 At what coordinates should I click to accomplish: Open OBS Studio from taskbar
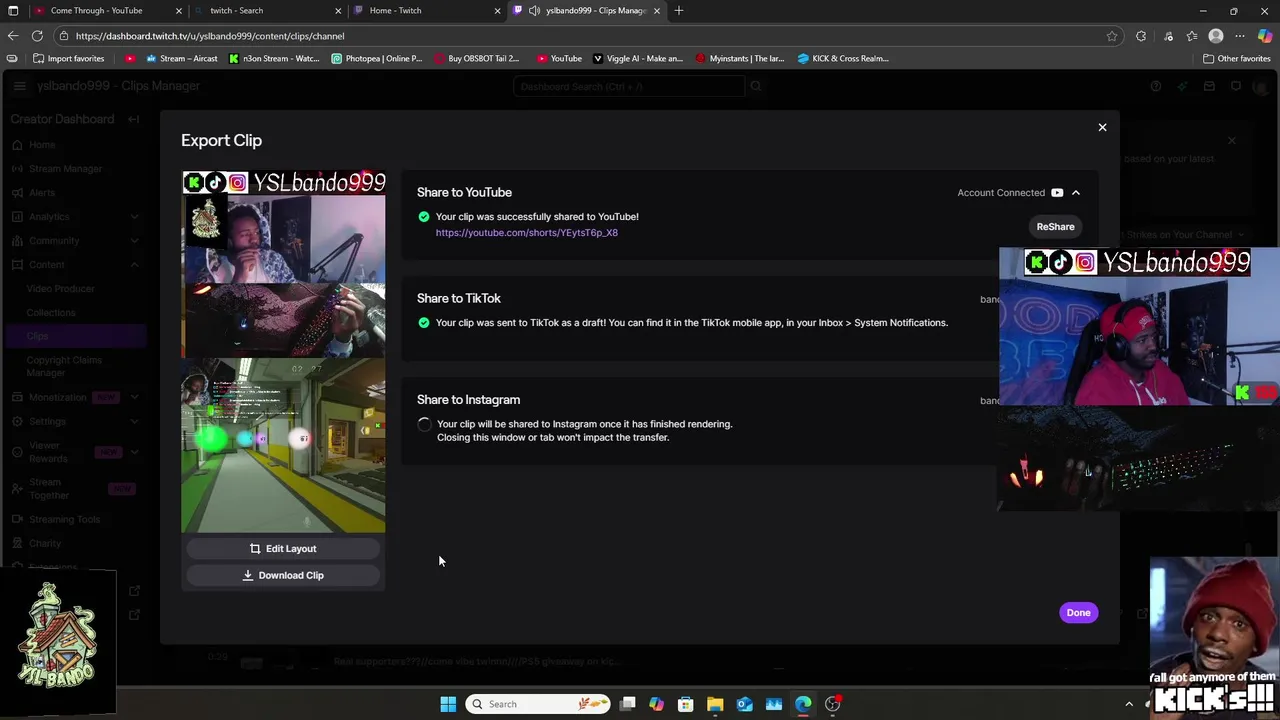[x=832, y=704]
